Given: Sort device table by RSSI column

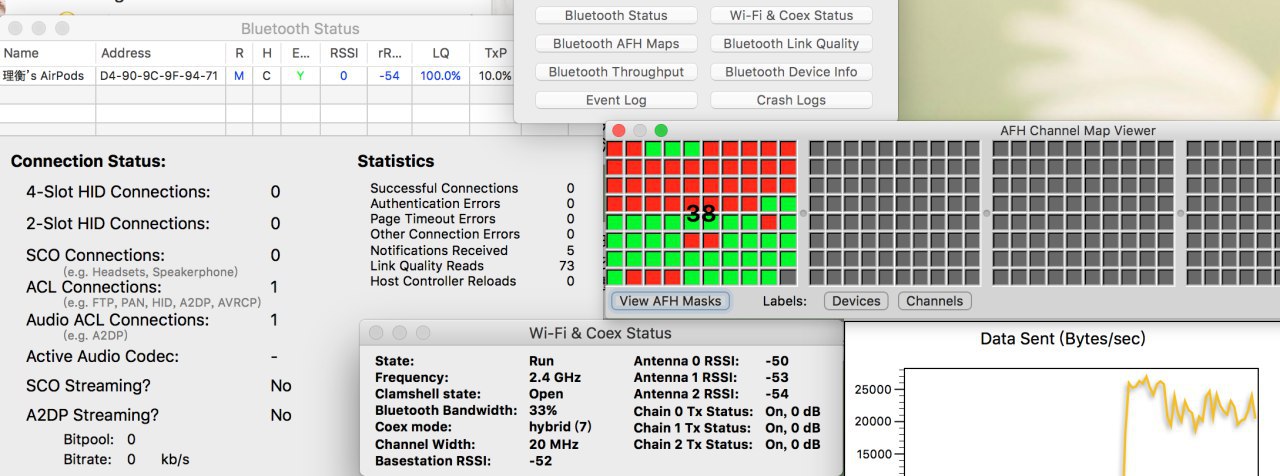Looking at the screenshot, I should click(343, 53).
